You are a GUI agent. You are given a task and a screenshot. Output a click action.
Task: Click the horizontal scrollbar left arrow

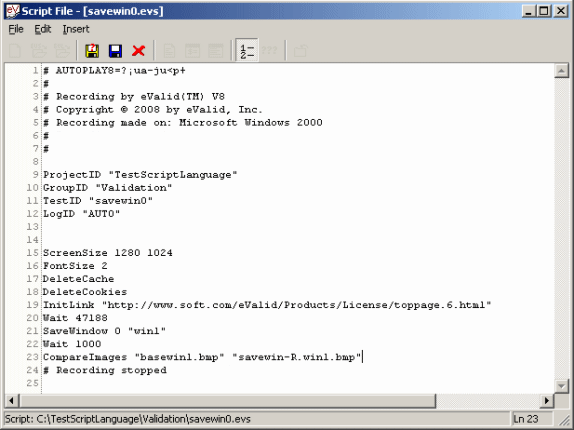click(12, 401)
